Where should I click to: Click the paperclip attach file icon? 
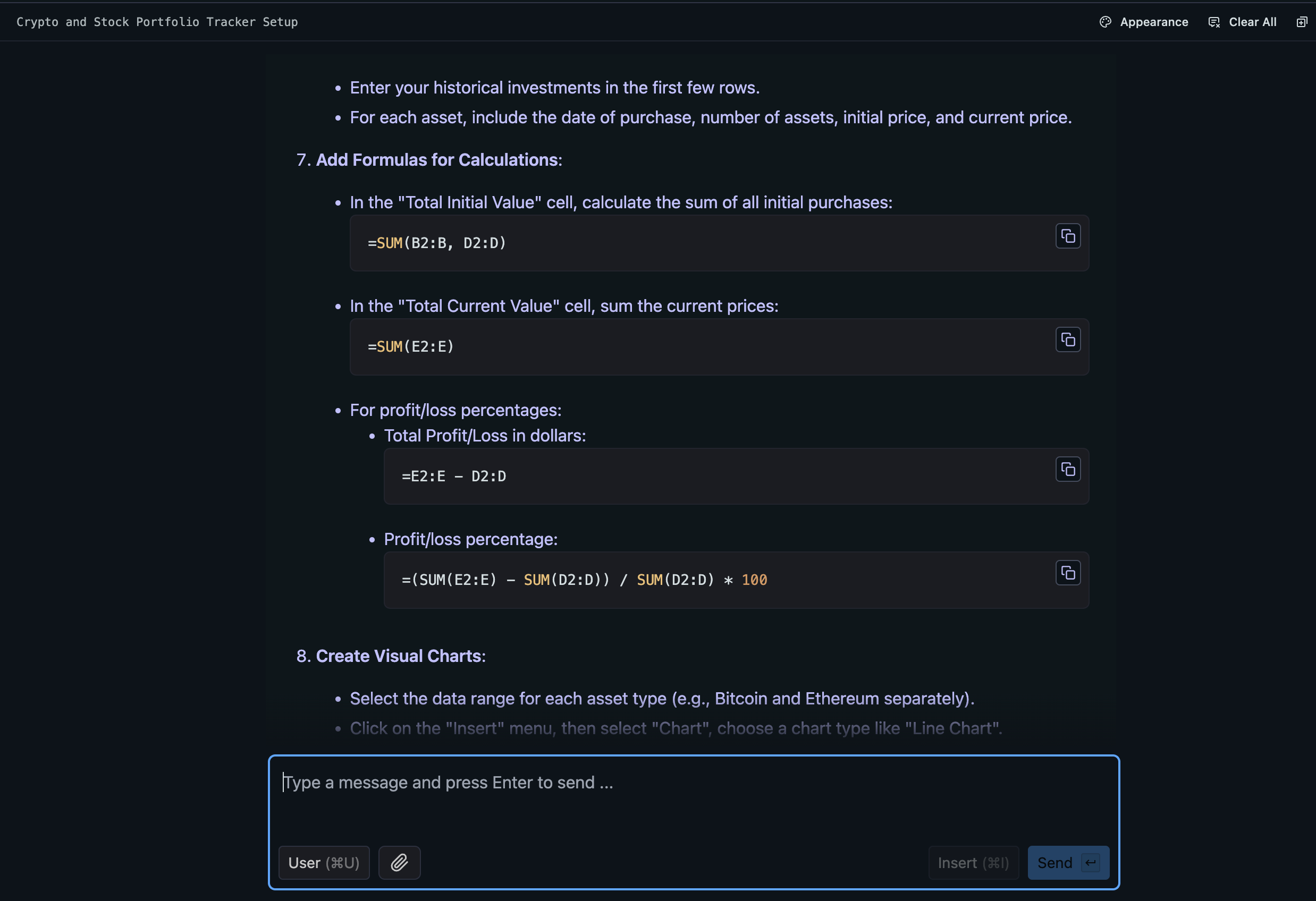(399, 863)
